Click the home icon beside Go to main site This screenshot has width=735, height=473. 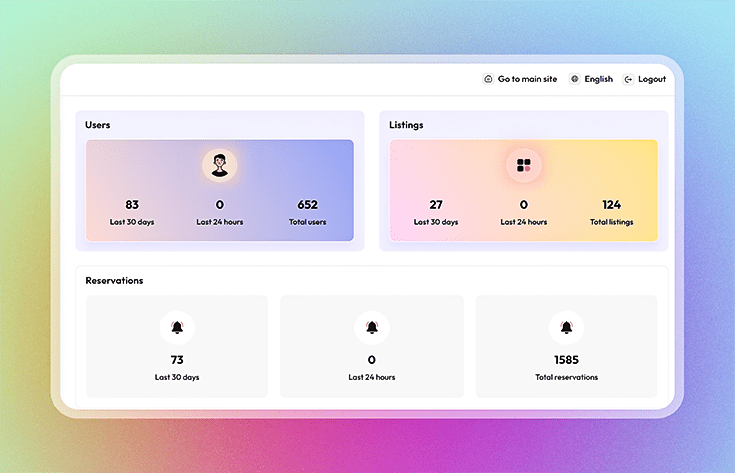488,79
